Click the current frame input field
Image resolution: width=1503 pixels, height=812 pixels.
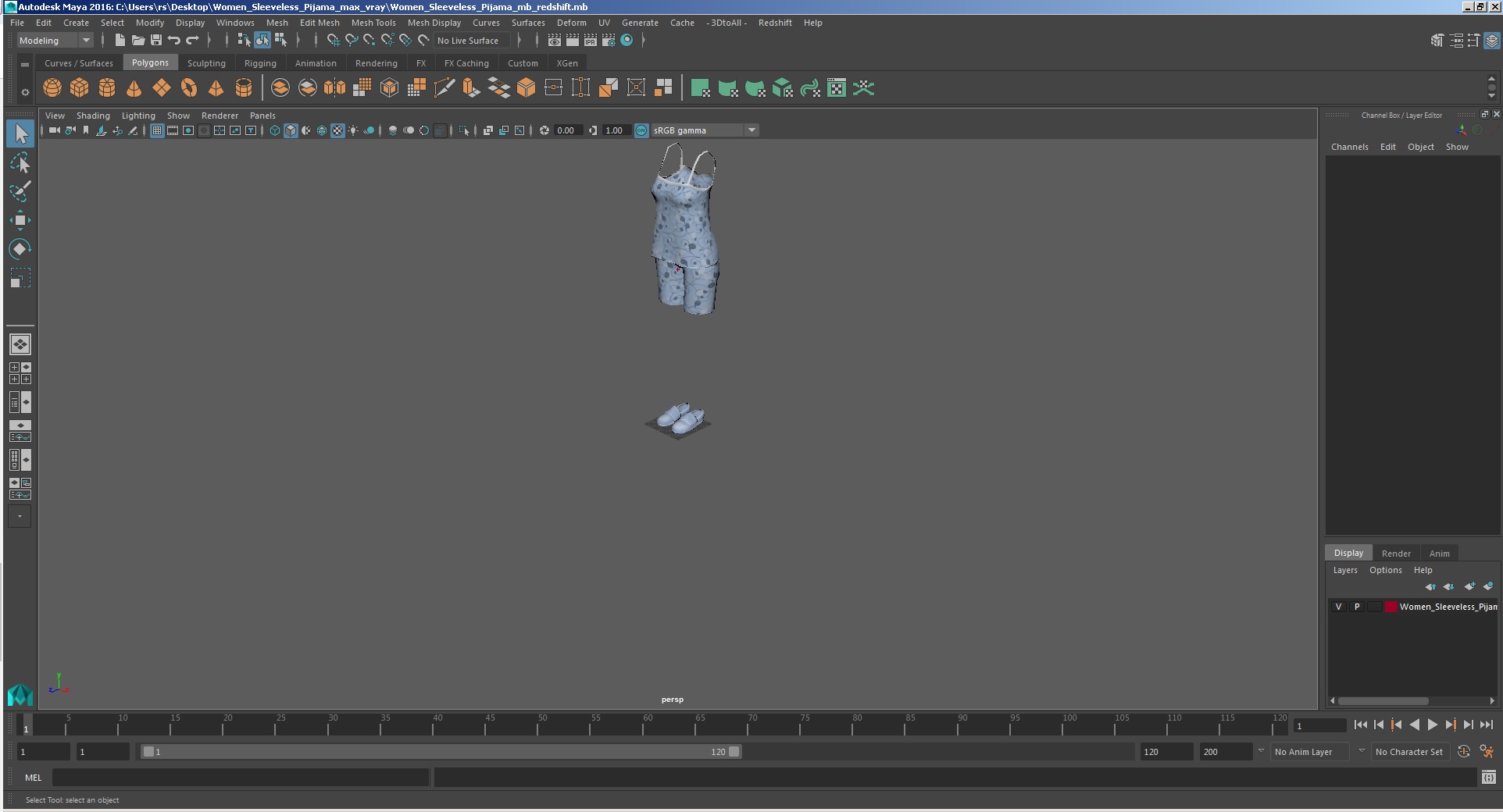1319,726
